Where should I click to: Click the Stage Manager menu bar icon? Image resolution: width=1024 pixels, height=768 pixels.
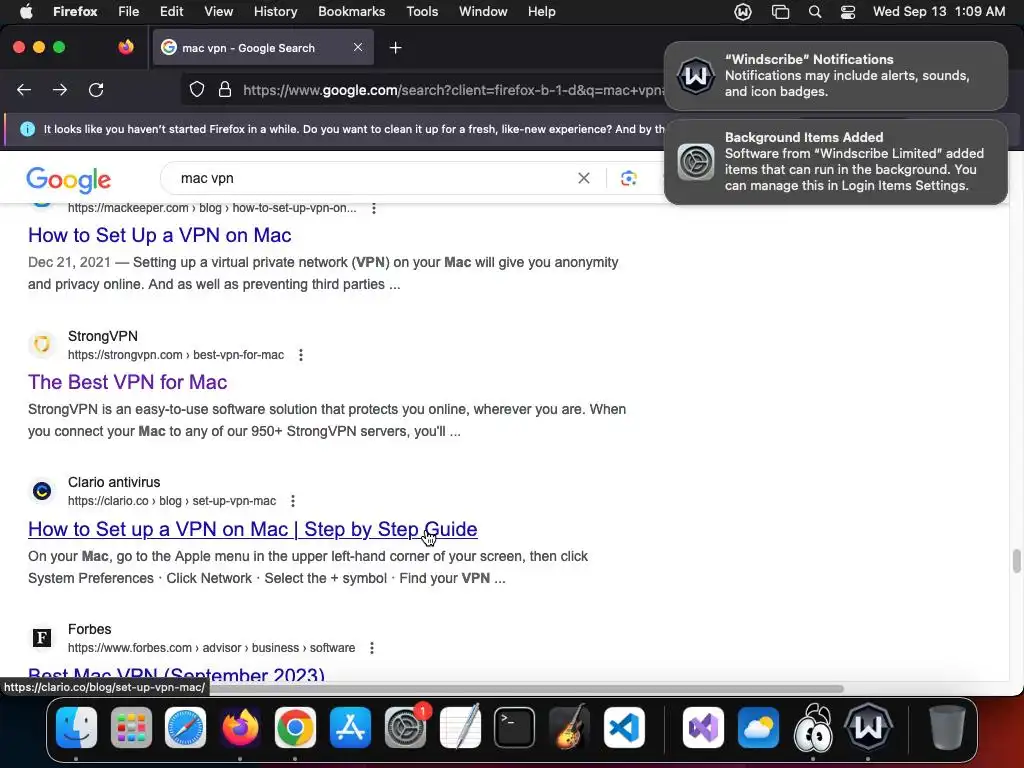click(780, 12)
